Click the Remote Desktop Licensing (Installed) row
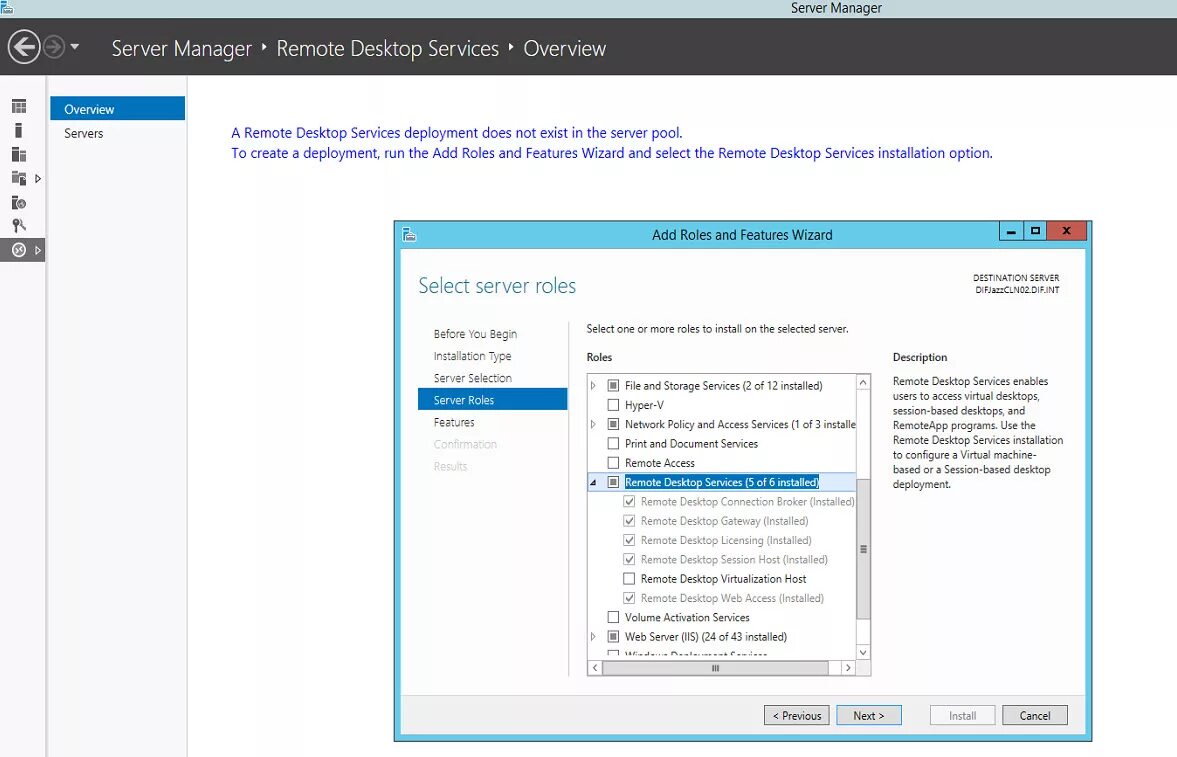The image size is (1177, 757). click(718, 540)
